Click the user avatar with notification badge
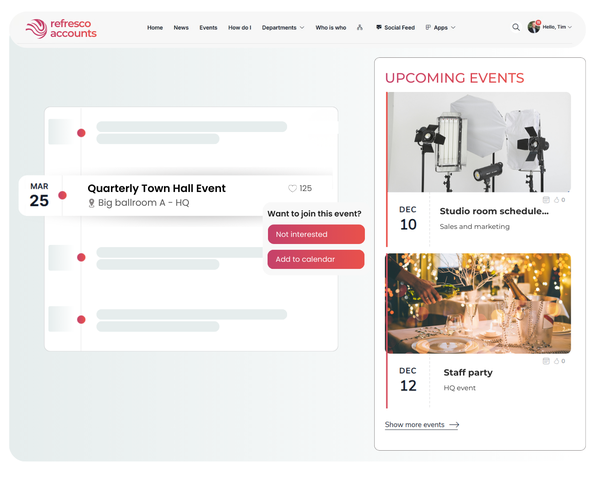This screenshot has width=600, height=480. [x=533, y=27]
